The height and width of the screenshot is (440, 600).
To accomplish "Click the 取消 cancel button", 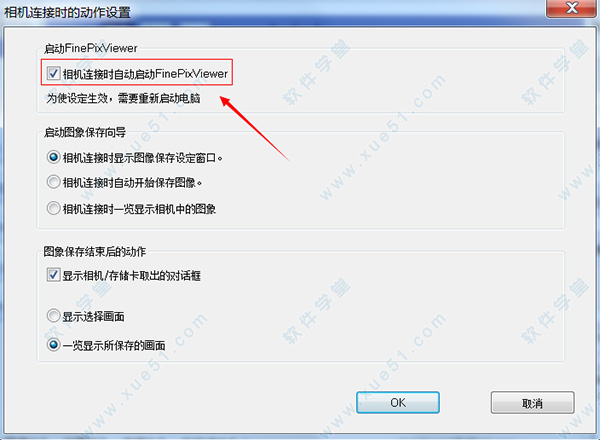I will pyautogui.click(x=533, y=403).
